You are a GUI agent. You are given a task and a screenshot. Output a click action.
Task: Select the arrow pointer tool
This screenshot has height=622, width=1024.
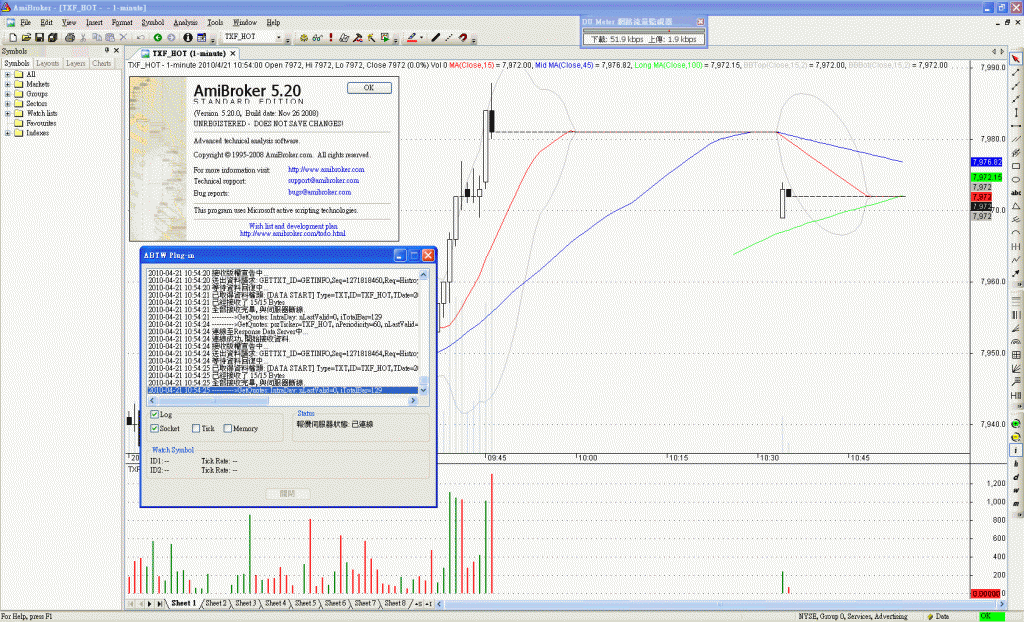click(1016, 59)
